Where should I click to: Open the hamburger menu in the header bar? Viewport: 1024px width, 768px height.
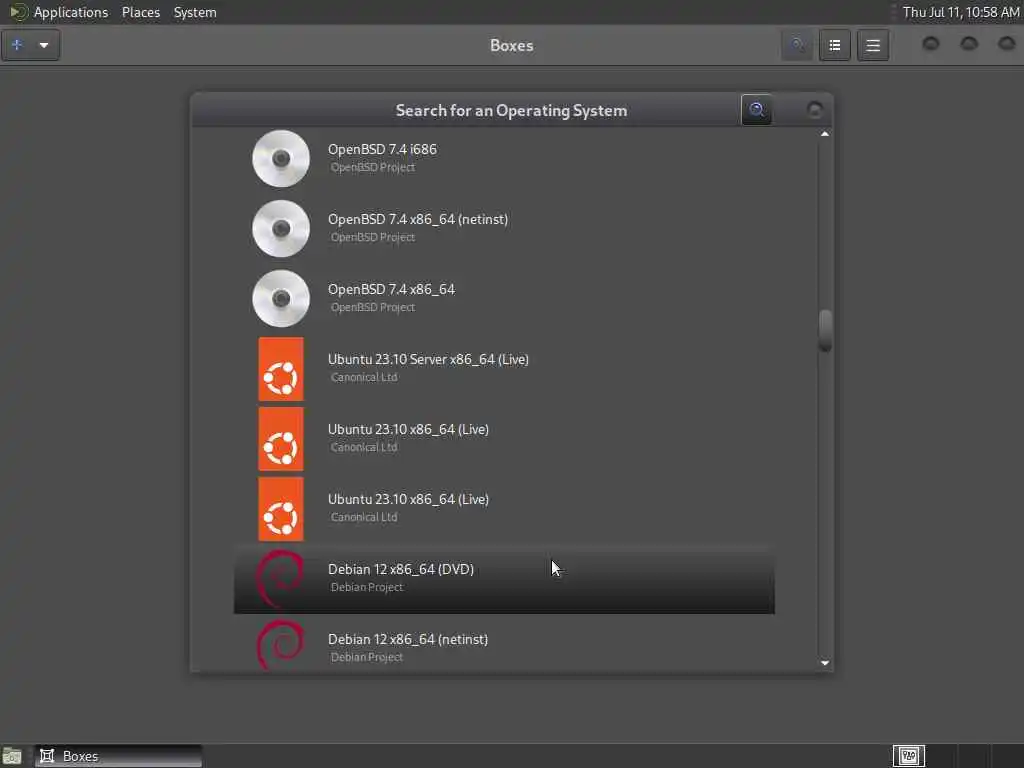tap(873, 45)
